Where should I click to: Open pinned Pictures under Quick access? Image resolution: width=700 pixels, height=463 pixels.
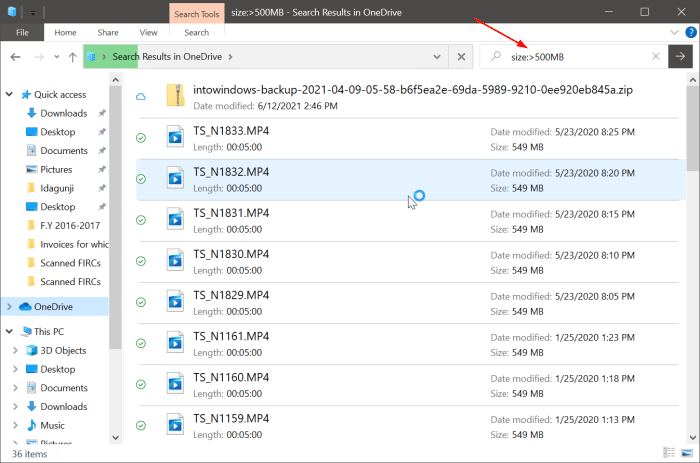(x=56, y=170)
